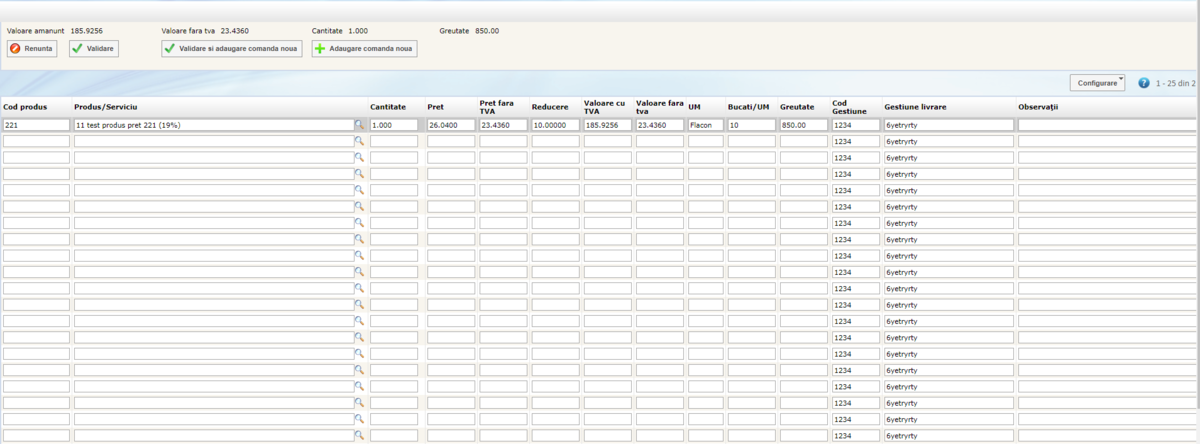
Task: Click Adaugare comanda noua button
Action: tap(364, 48)
